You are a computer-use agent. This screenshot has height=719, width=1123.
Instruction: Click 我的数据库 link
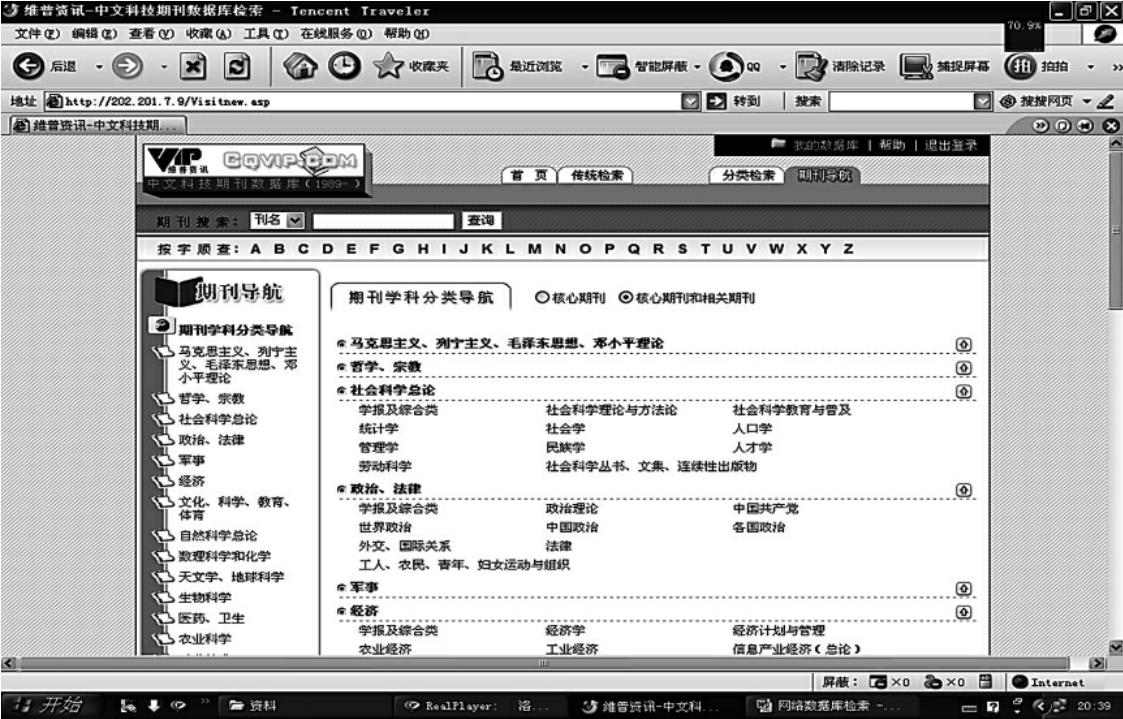825,145
